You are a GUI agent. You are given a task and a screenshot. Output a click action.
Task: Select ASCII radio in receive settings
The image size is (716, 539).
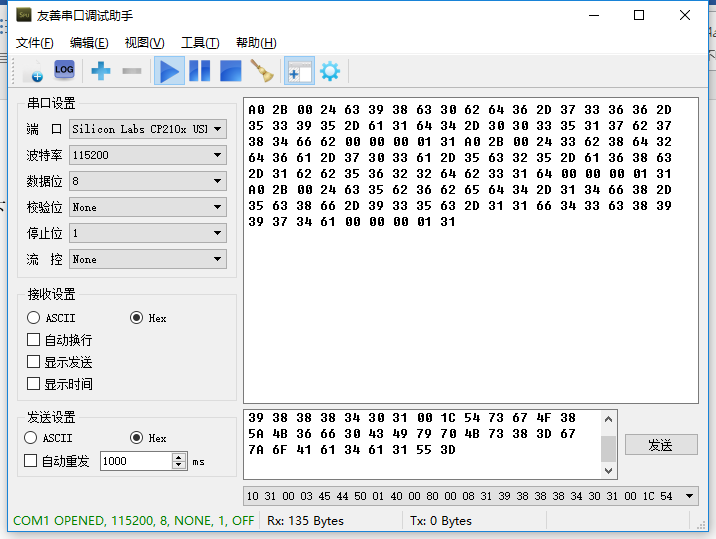[x=34, y=318]
